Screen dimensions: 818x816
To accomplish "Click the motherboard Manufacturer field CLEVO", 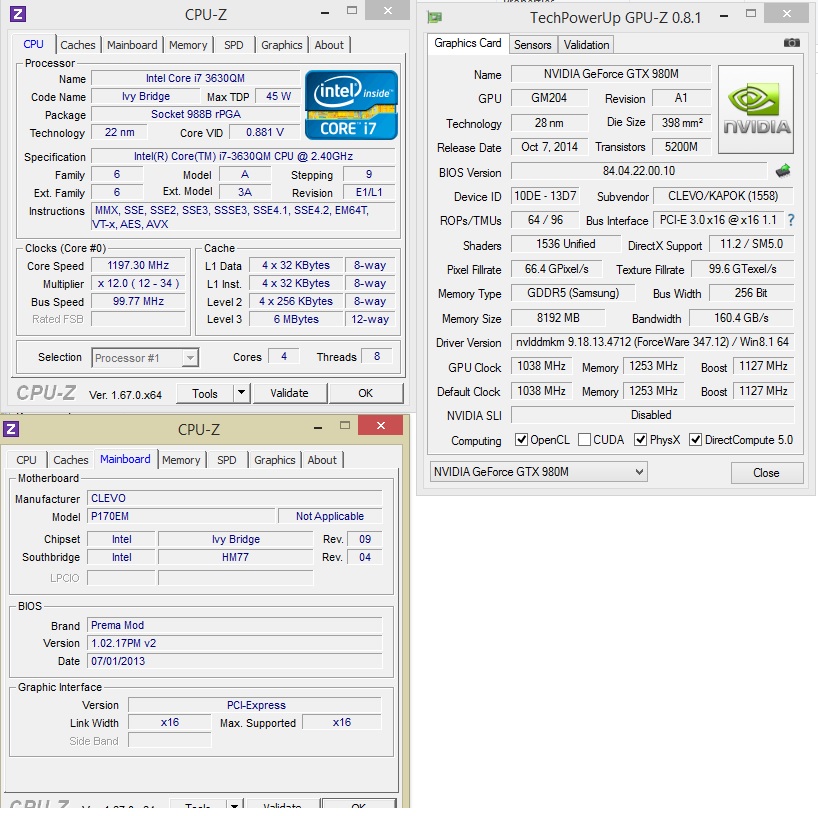I will (x=235, y=498).
